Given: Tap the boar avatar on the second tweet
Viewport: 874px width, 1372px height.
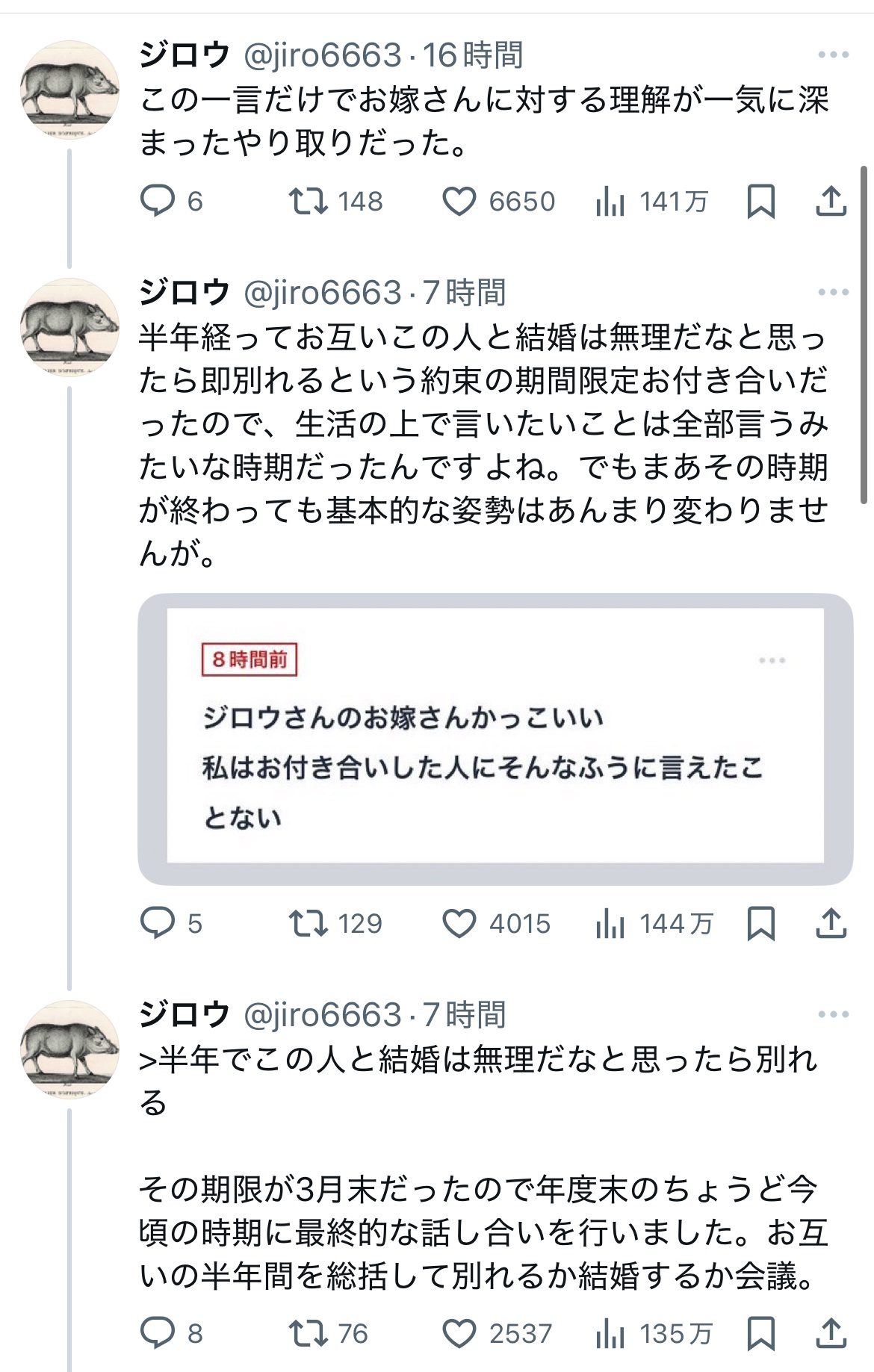Looking at the screenshot, I should 69,326.
